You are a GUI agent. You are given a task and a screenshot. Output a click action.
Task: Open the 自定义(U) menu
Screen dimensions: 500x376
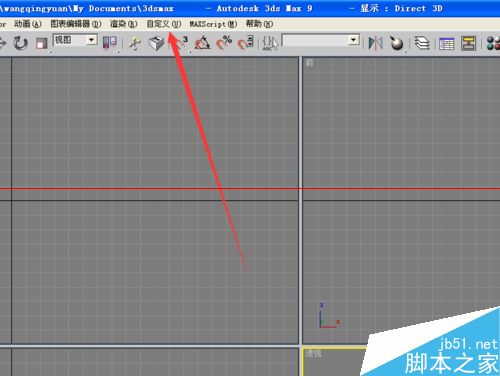(x=164, y=24)
